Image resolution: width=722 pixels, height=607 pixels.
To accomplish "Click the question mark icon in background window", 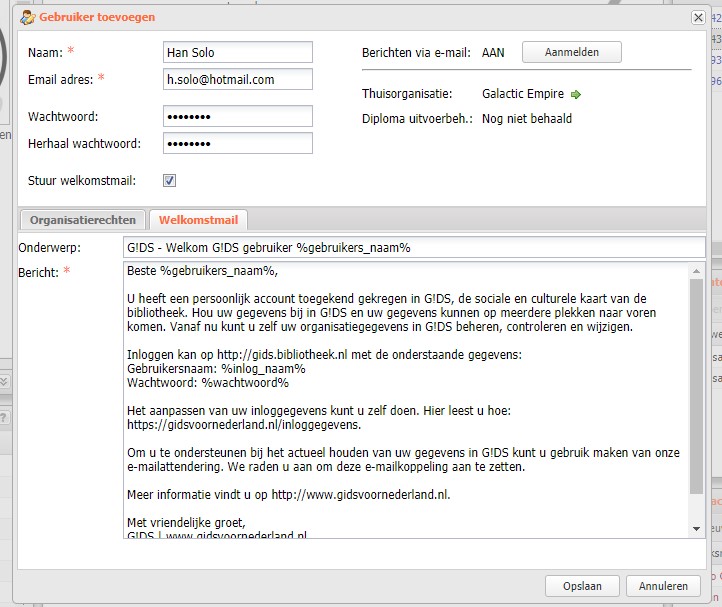I will click(3, 418).
